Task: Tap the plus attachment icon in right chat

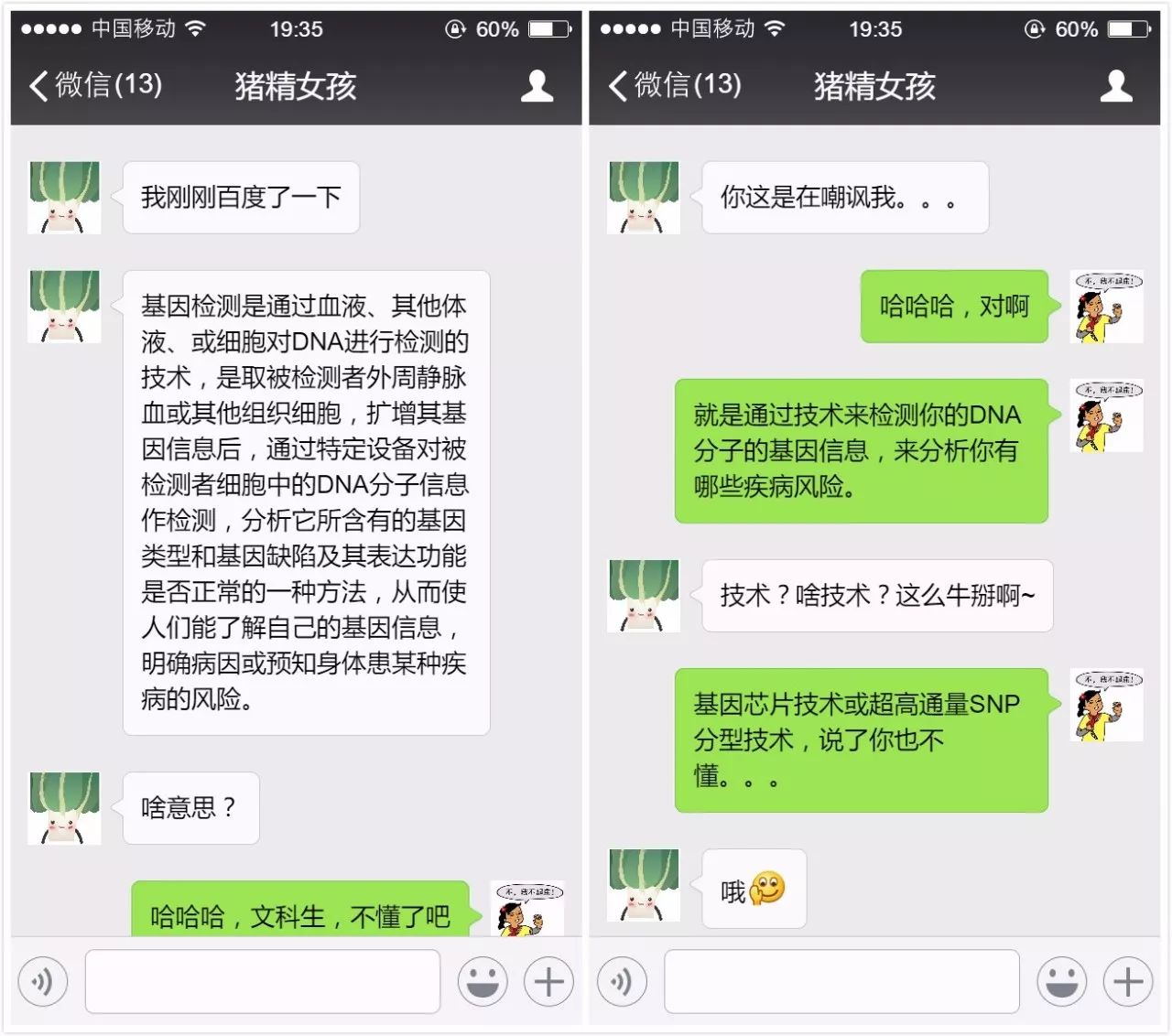Action: [1128, 982]
